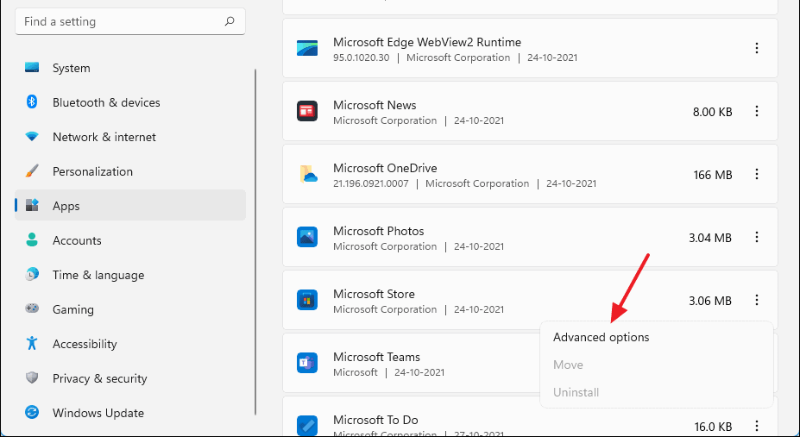Click the Microsoft To Do app icon
Screen dimensions: 800x437
click(x=307, y=424)
